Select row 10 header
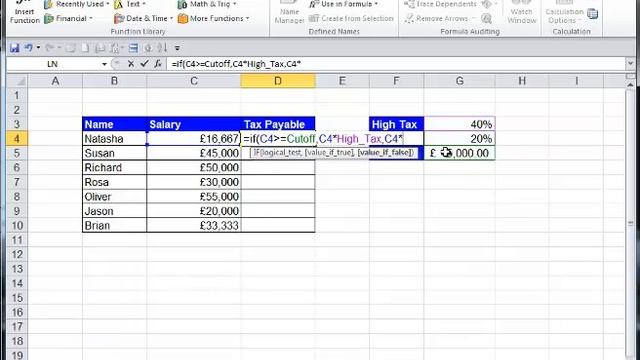This screenshot has width=640, height=360. click(17, 225)
